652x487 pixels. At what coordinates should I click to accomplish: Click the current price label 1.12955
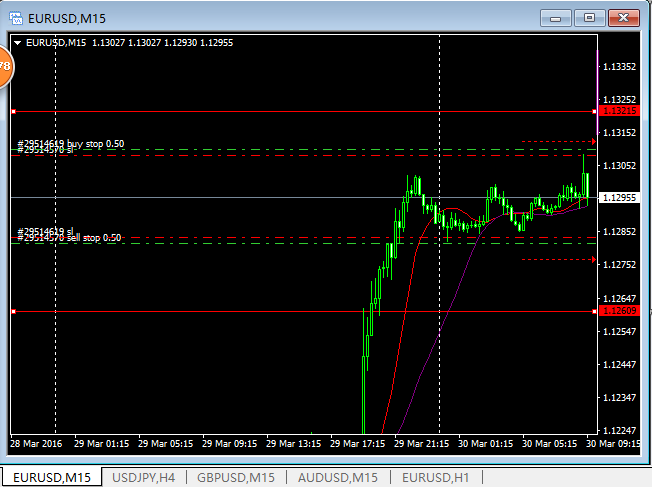[x=620, y=198]
